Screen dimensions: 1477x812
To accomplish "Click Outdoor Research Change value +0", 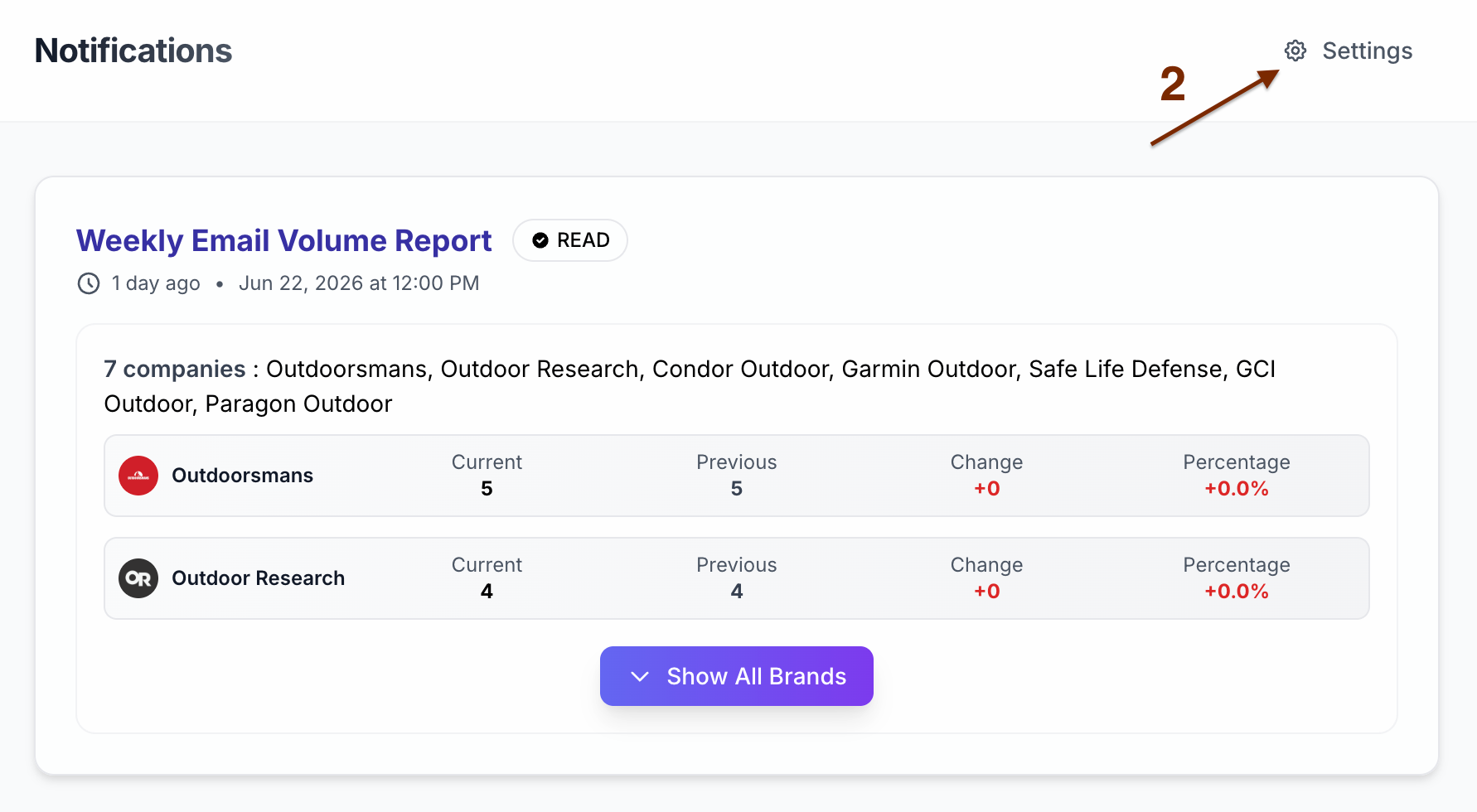I will [987, 592].
